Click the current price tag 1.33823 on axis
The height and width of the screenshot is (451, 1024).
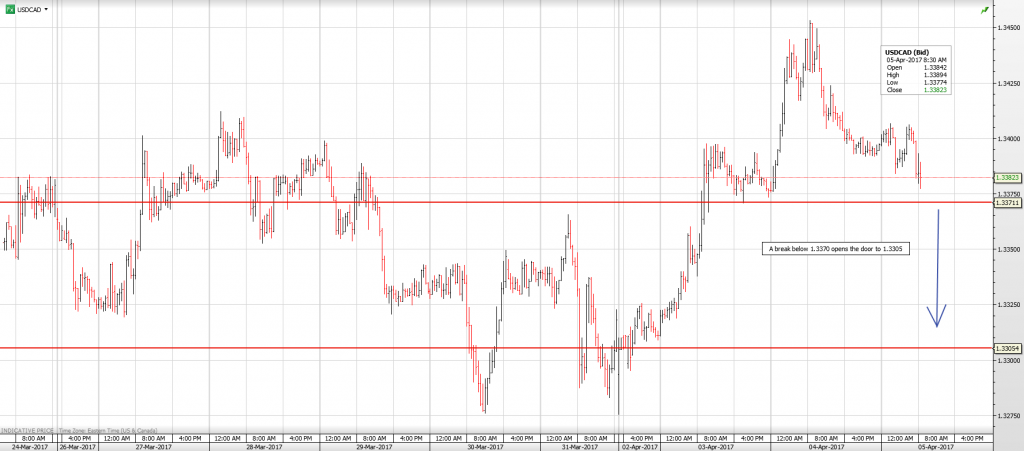click(x=1007, y=177)
